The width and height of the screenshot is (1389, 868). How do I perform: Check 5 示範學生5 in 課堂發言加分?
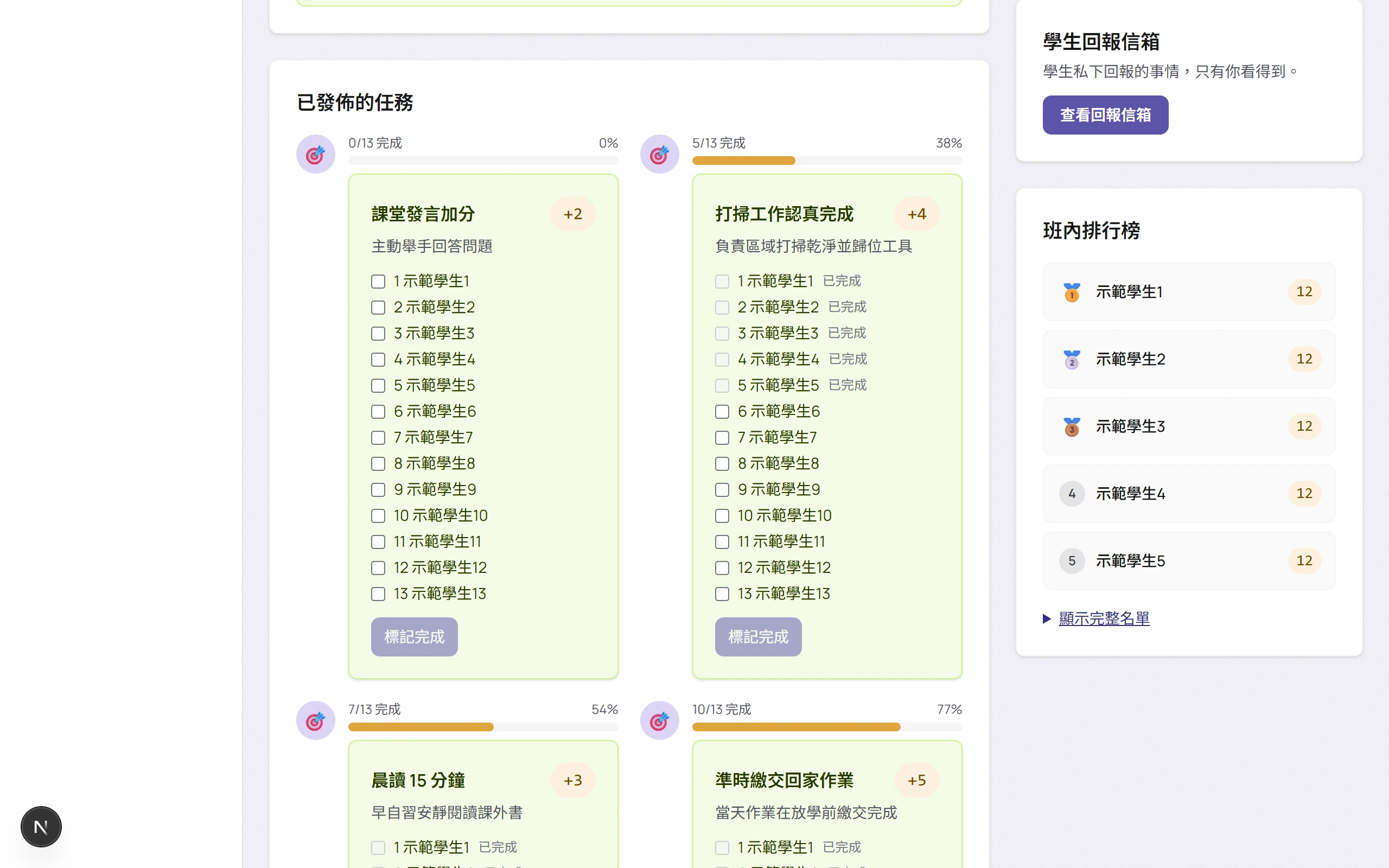[x=378, y=386]
